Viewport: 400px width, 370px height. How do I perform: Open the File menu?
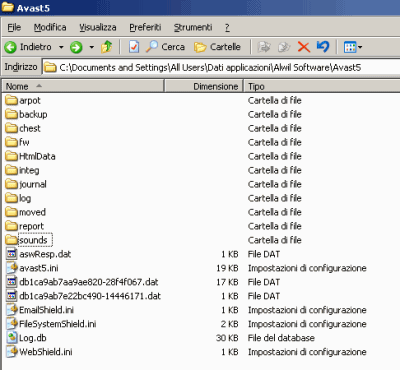pos(14,27)
